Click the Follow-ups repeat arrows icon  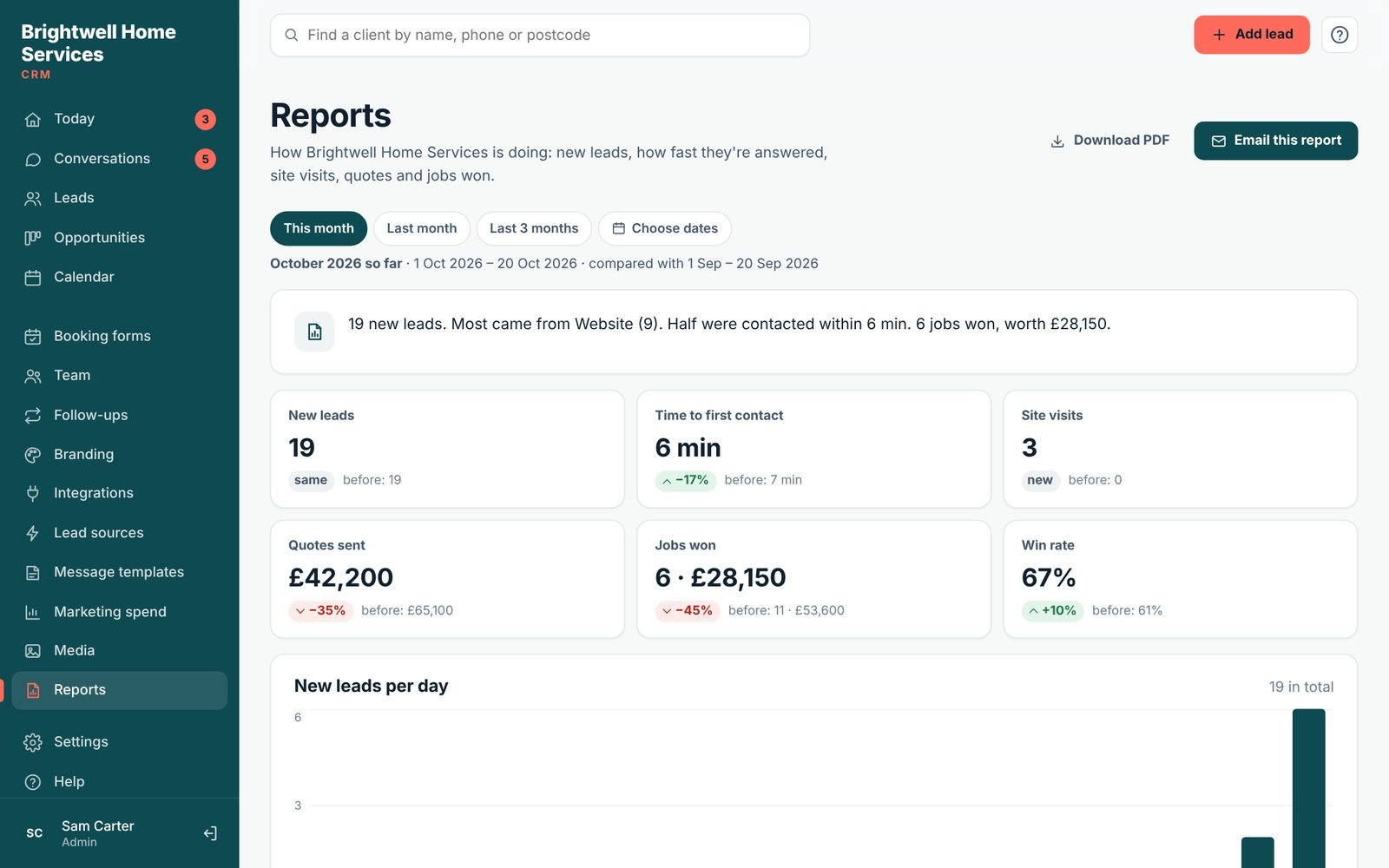point(33,416)
